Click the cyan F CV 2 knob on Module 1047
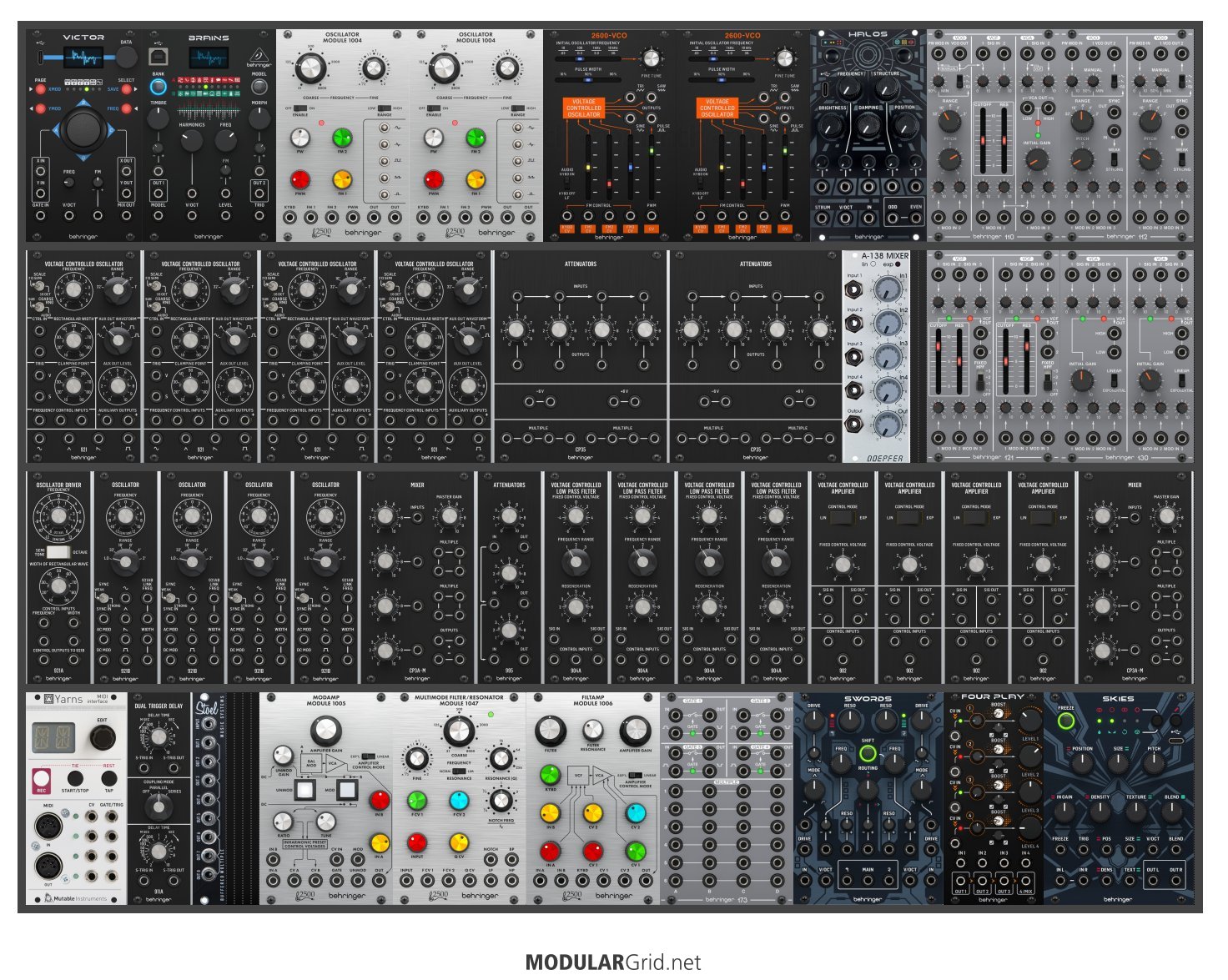The height and width of the screenshot is (980, 1228). click(x=459, y=801)
